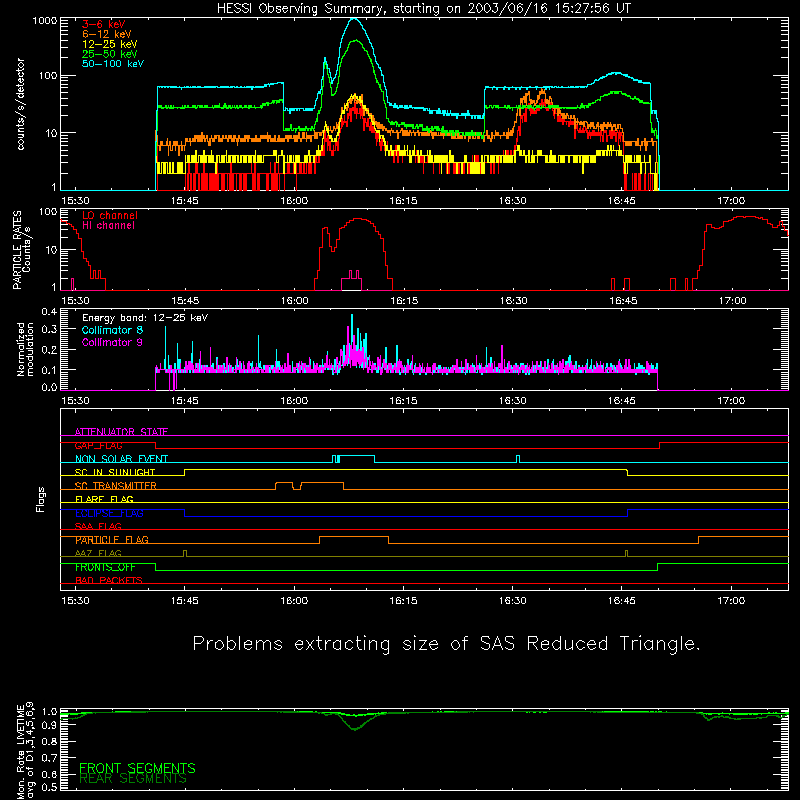Click the SC_TRANSMITTER flag label
Viewport: 800px width, 800px height.
point(116,486)
